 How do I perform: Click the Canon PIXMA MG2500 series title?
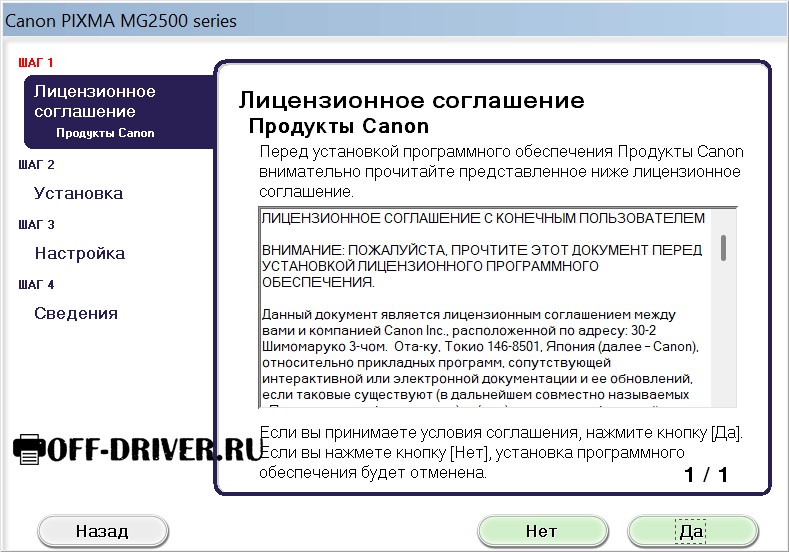pyautogui.click(x=121, y=21)
